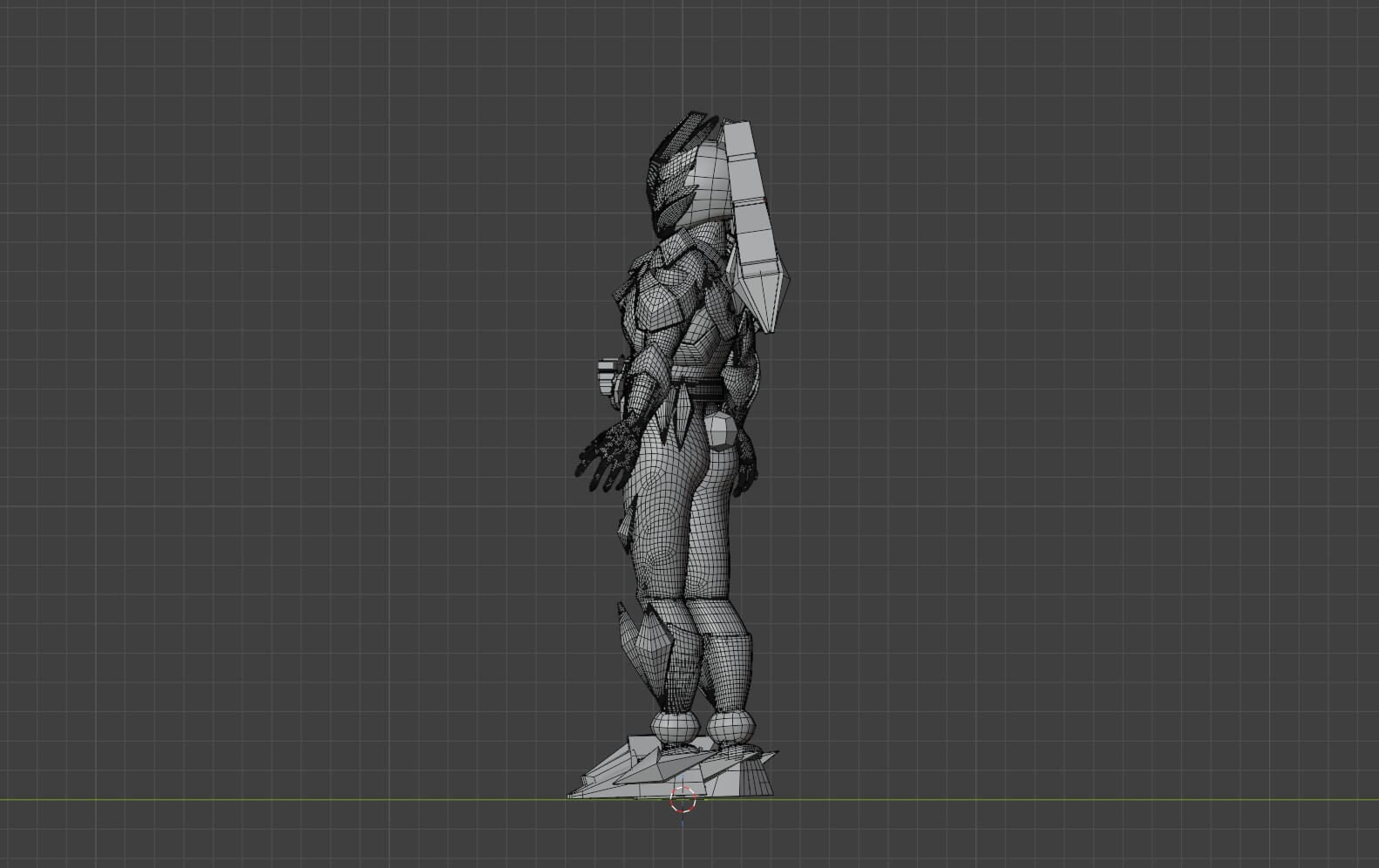
Task: Click the 3D cursor at the origin
Action: pos(683,799)
